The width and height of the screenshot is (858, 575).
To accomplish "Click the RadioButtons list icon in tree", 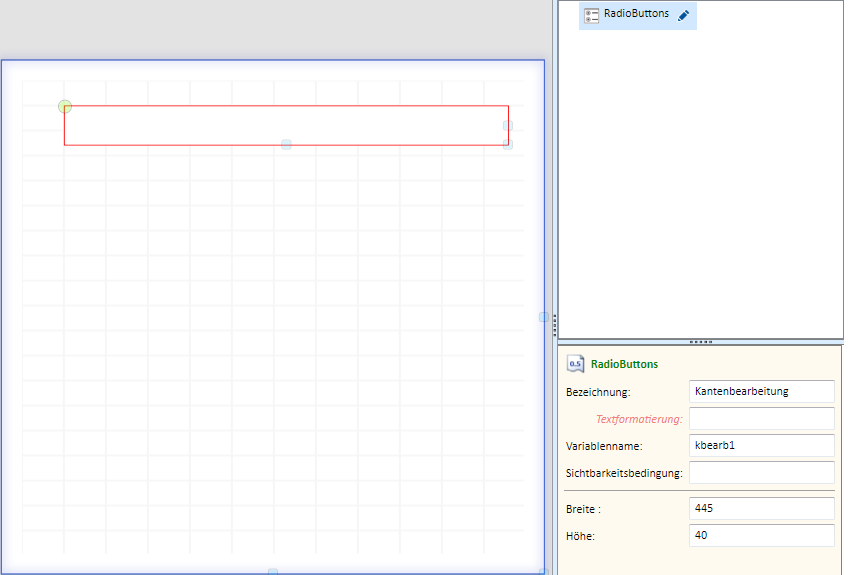I will (592, 15).
